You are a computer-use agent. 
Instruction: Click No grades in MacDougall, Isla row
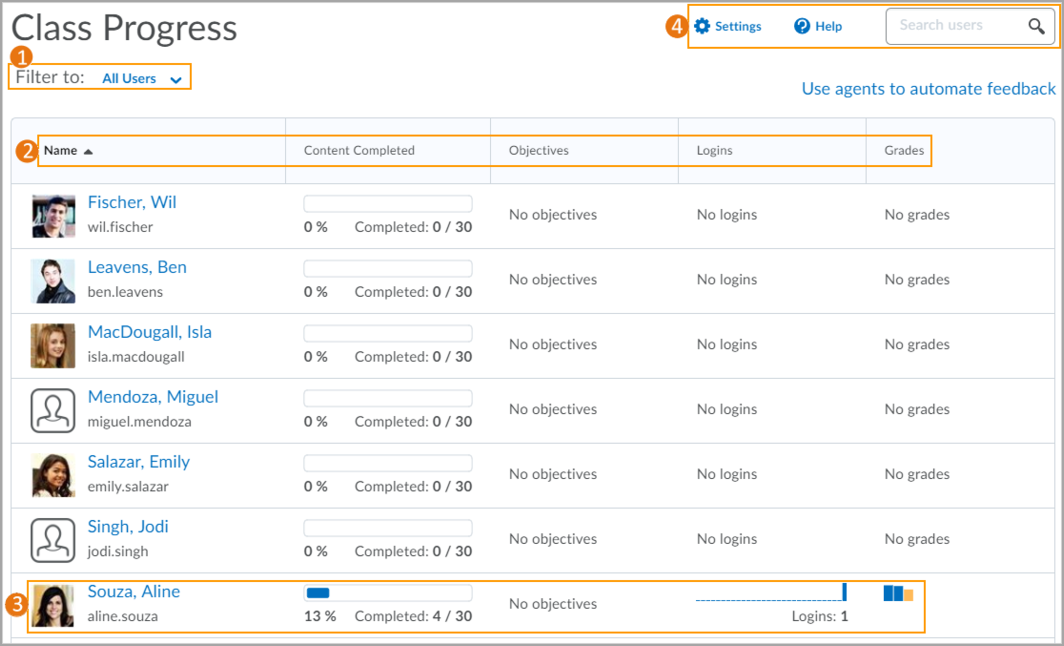coord(917,345)
